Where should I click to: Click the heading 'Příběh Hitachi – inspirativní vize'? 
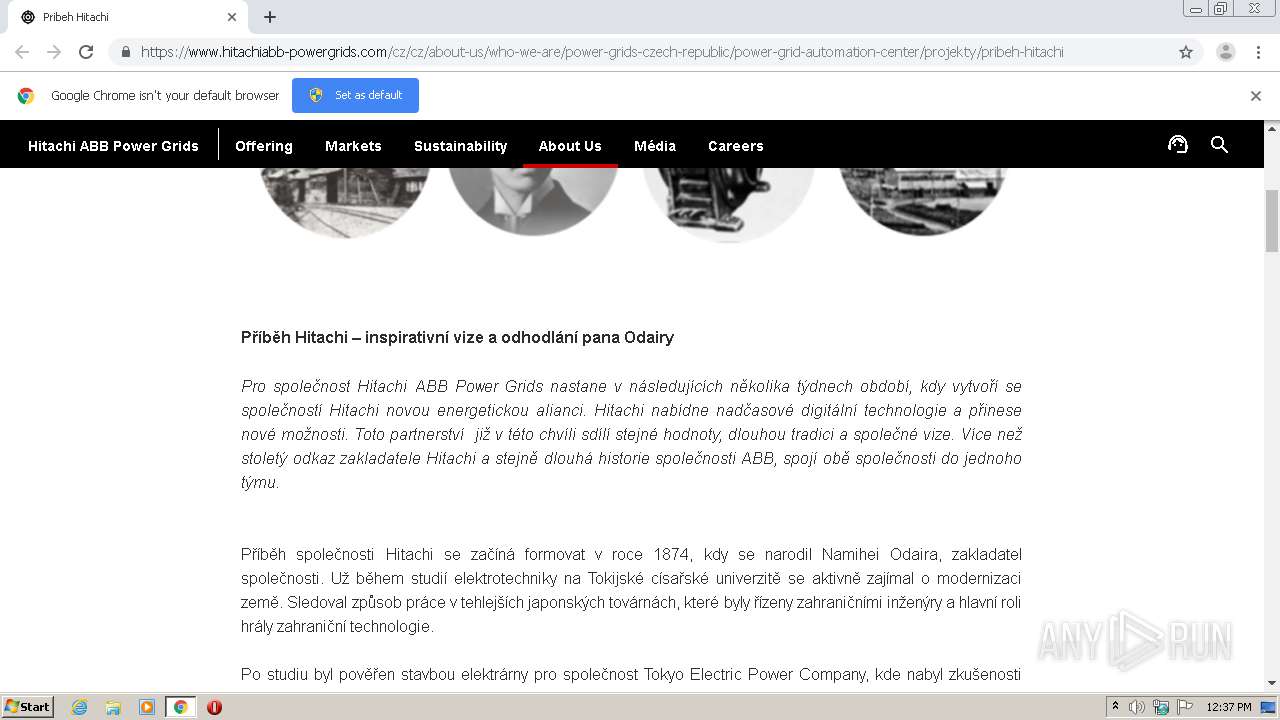click(x=457, y=337)
